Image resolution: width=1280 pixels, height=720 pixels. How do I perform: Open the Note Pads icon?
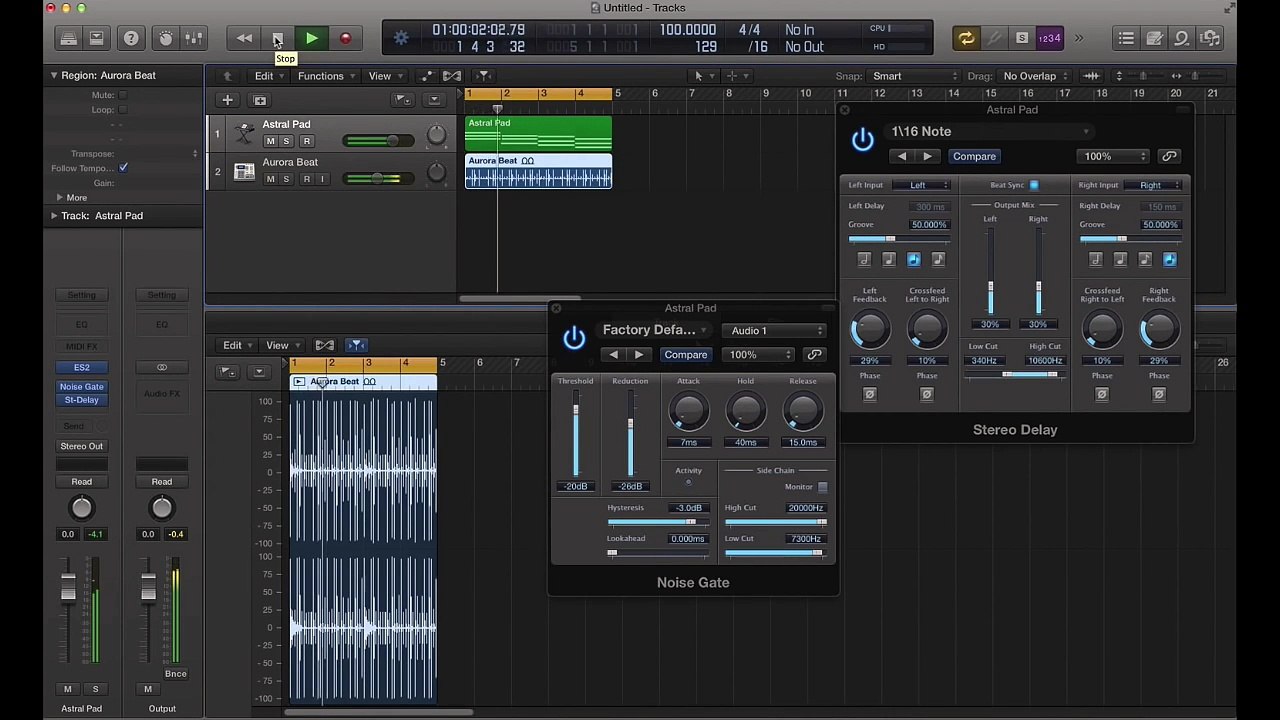(1154, 39)
